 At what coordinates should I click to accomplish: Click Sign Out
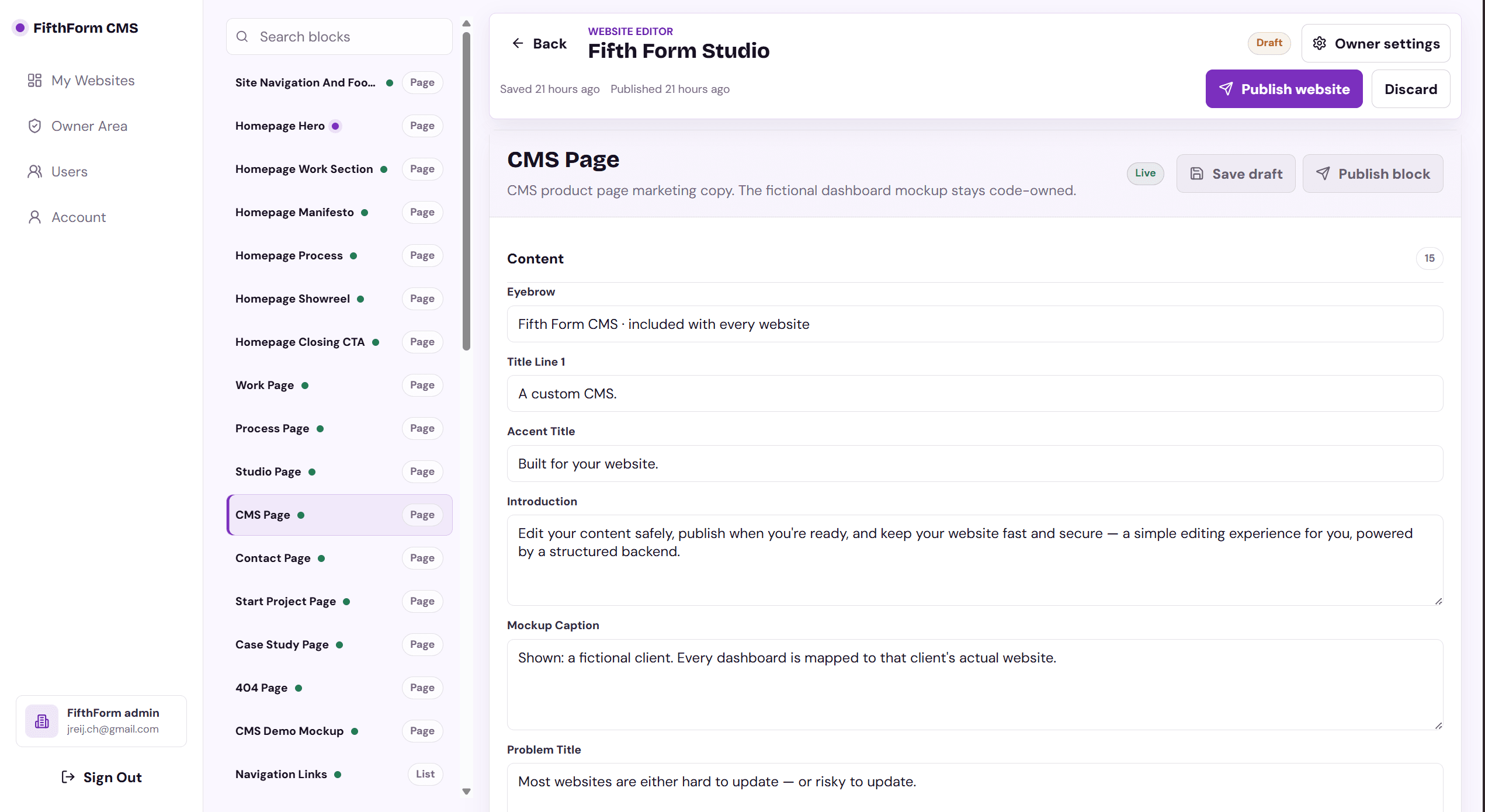pos(101,777)
